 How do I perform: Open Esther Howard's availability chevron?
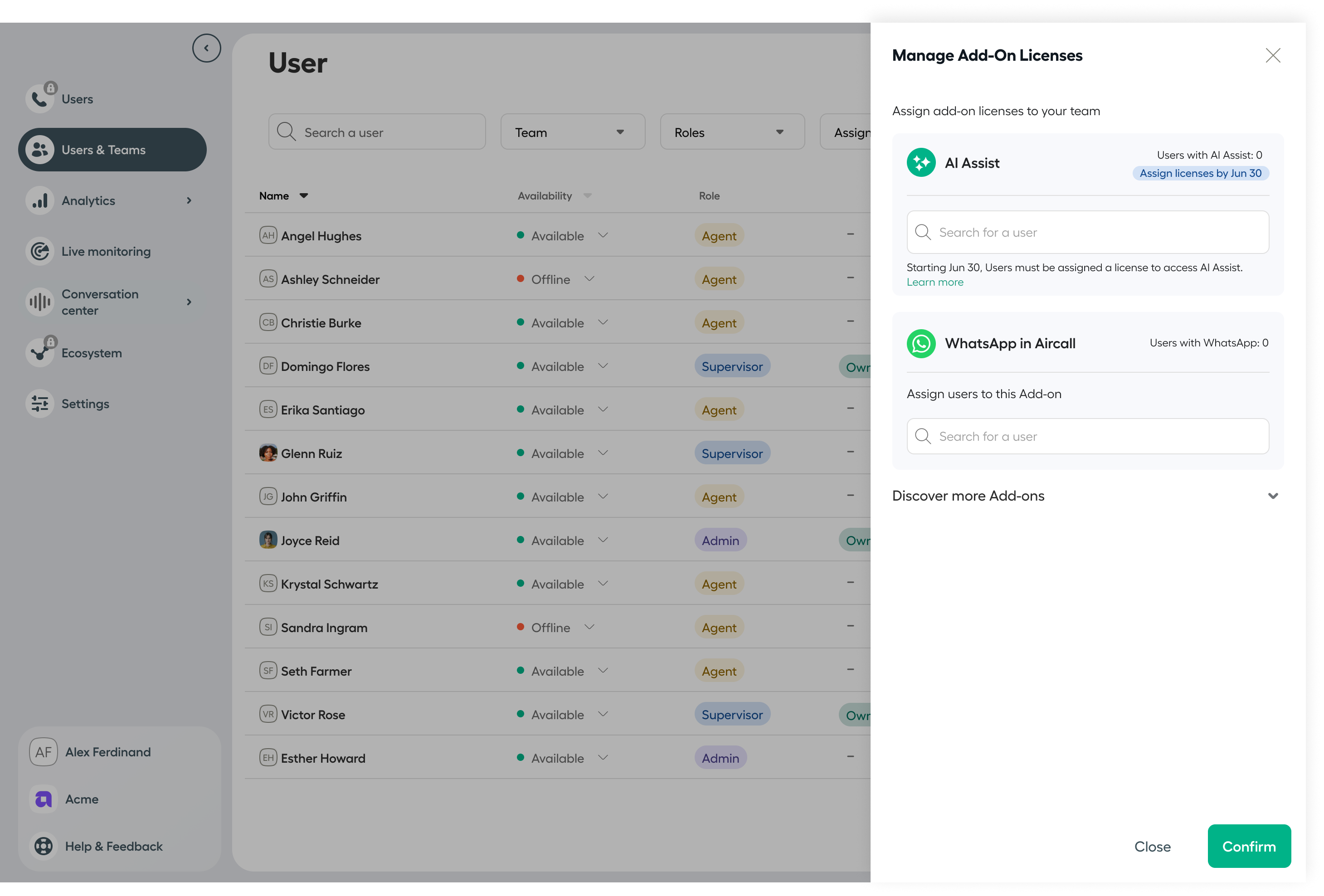pos(603,758)
